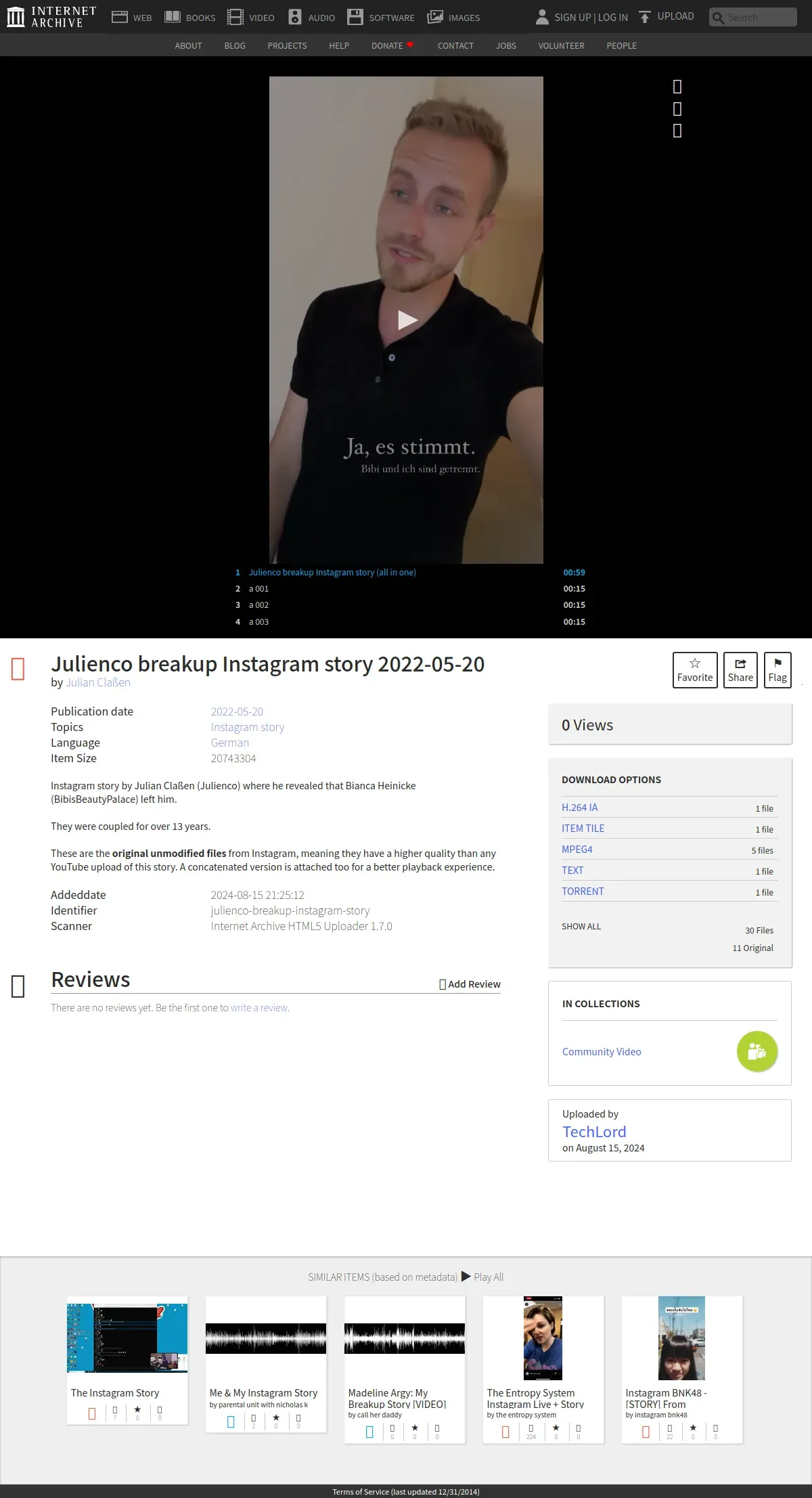Screen dimensions: 812x1498
Task: Open the Volunteer link
Action: pyautogui.click(x=561, y=45)
